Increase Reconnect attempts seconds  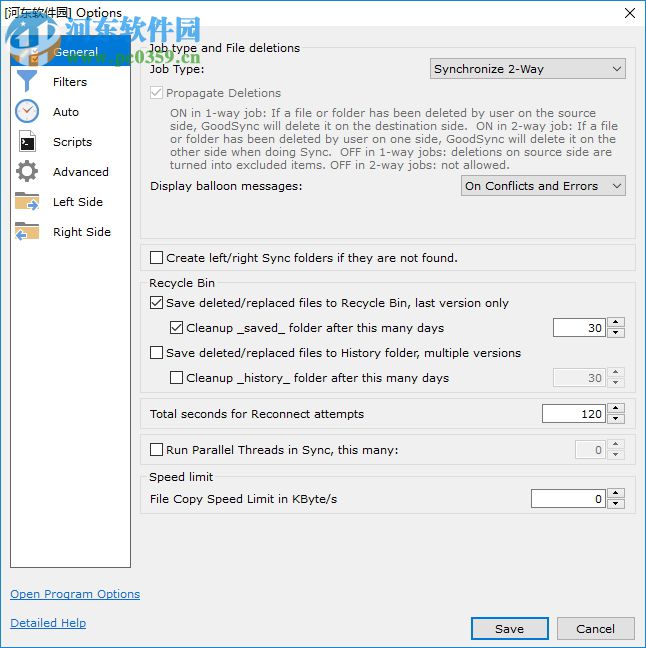[616, 409]
